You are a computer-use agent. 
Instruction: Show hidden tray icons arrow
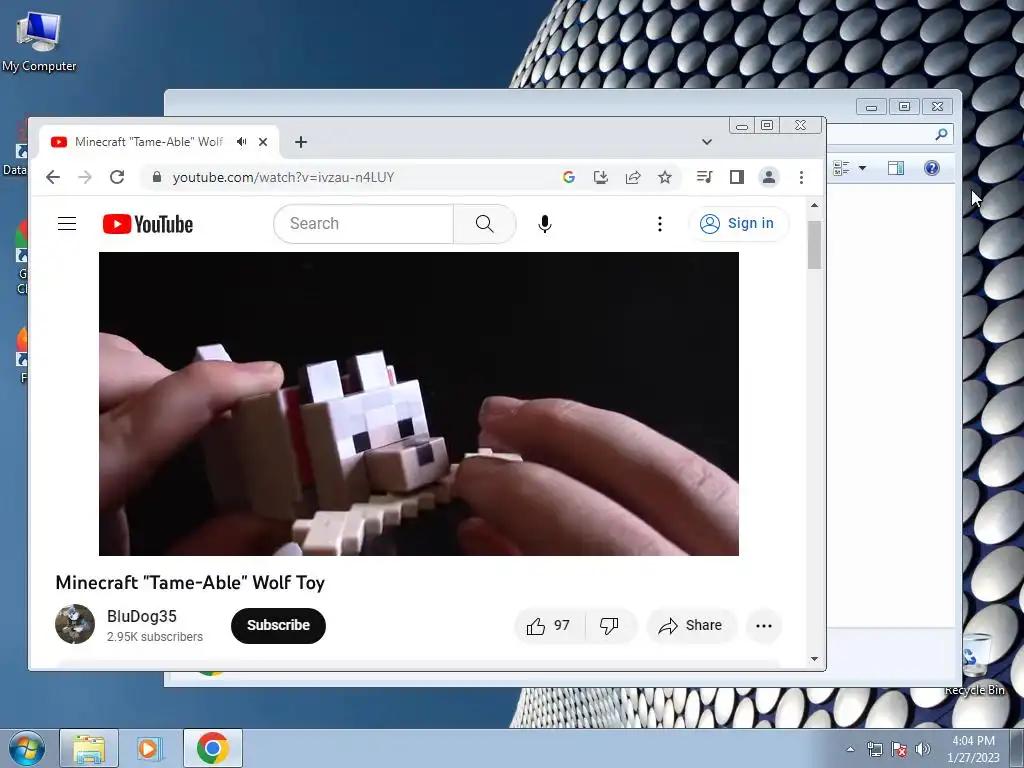pyautogui.click(x=850, y=749)
